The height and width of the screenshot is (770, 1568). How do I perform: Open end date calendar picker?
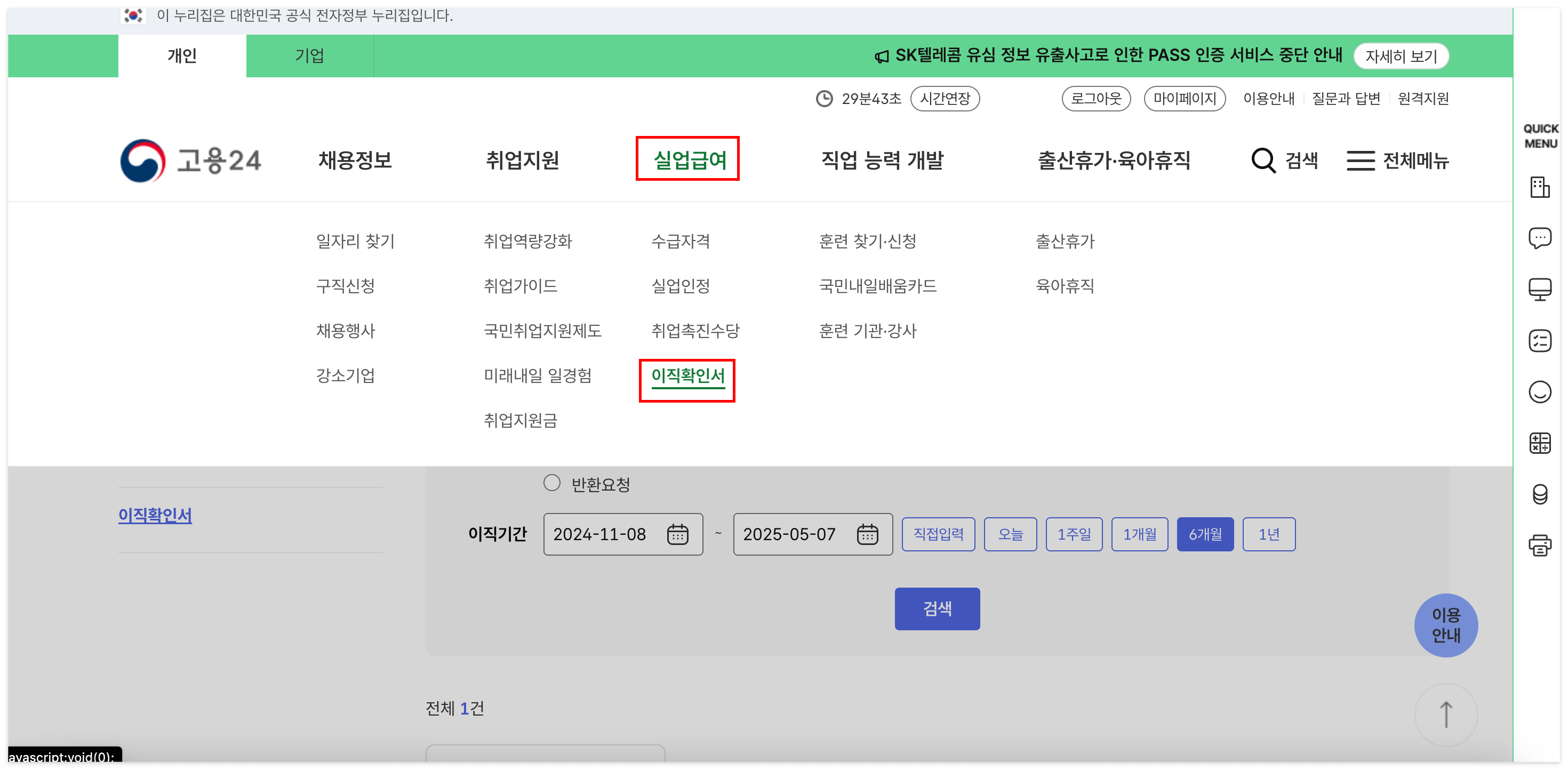pyautogui.click(x=867, y=534)
